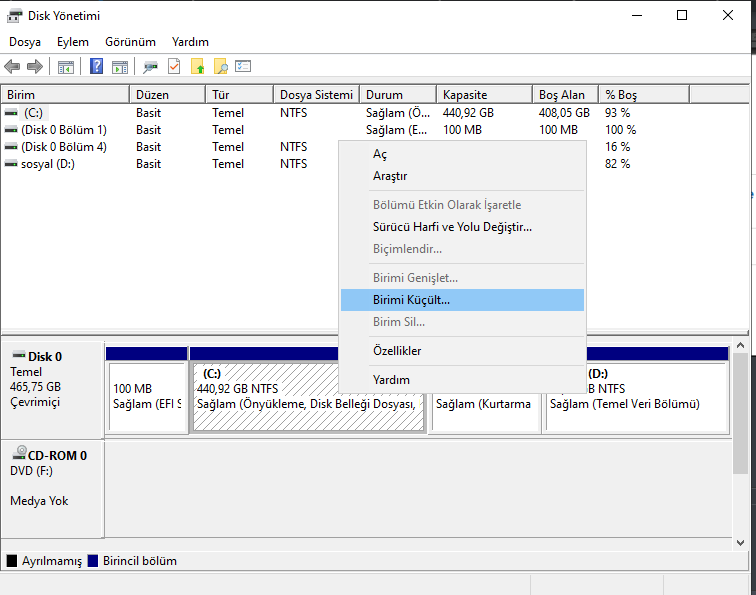Screen dimensions: 756x595
Task: Sort by the Boş Alan column header
Action: coord(566,95)
